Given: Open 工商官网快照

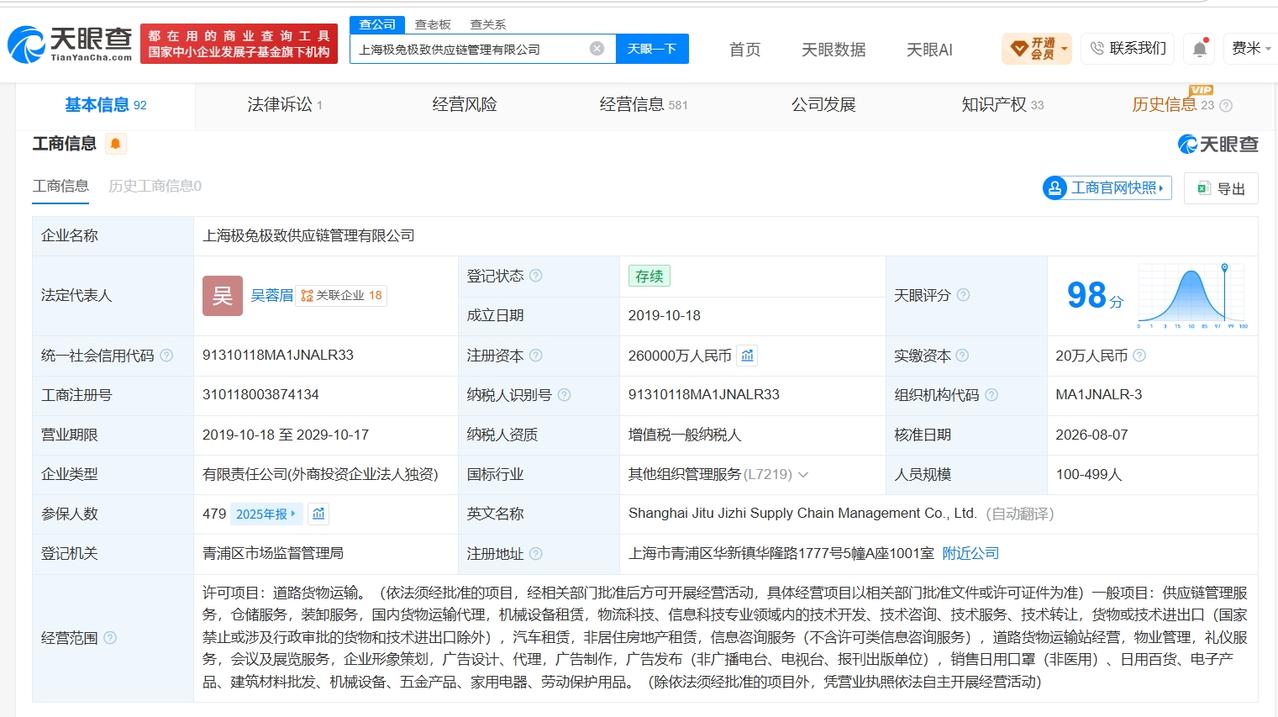Looking at the screenshot, I should click(1107, 187).
